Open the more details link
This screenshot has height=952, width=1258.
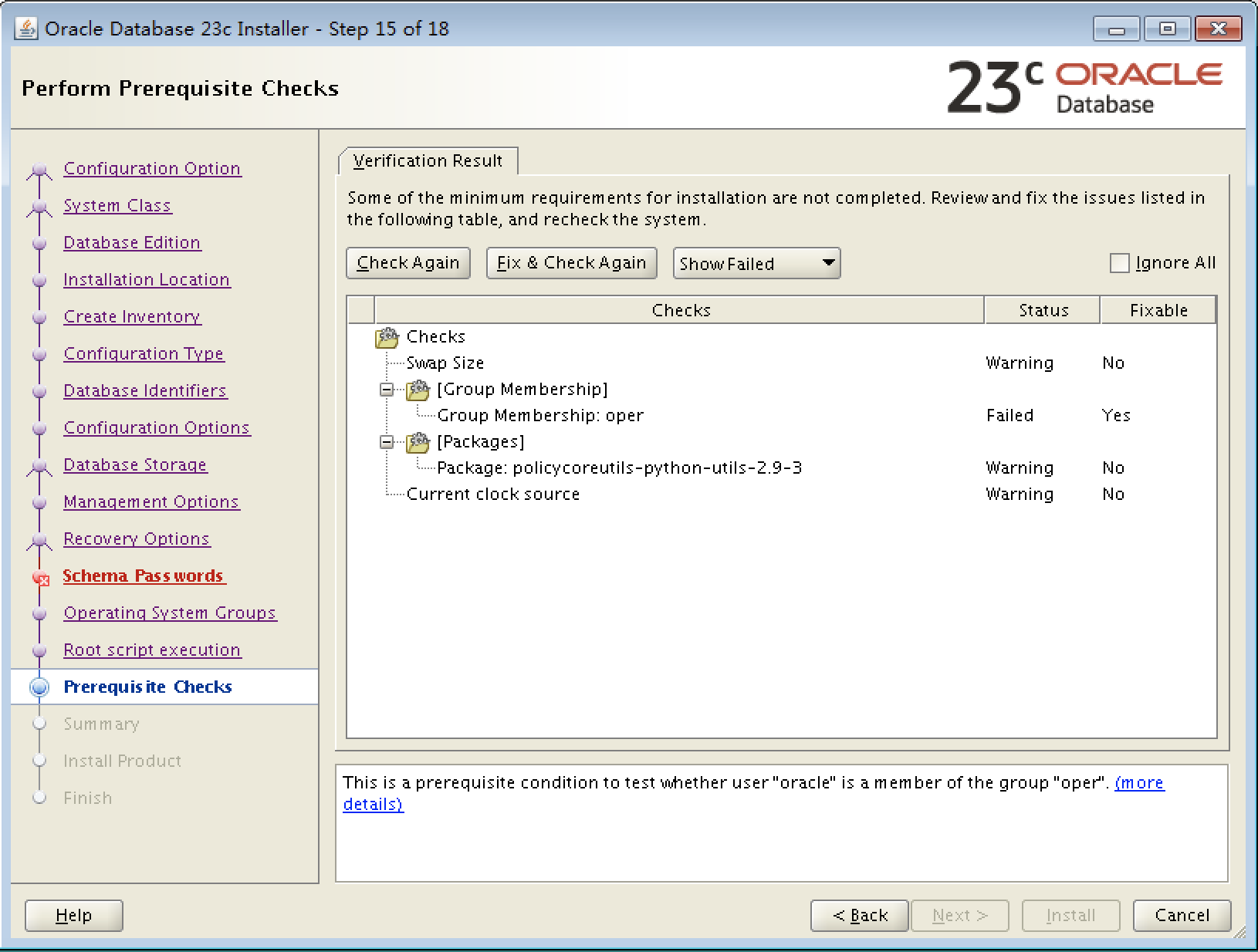tap(1139, 782)
